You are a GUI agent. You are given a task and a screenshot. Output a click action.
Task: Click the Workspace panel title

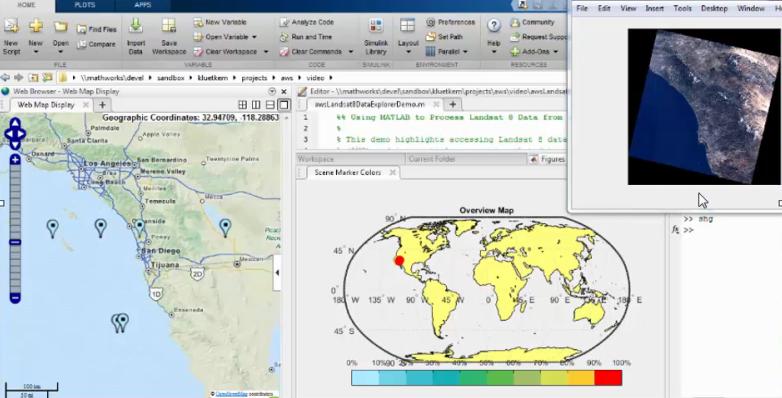pyautogui.click(x=316, y=159)
